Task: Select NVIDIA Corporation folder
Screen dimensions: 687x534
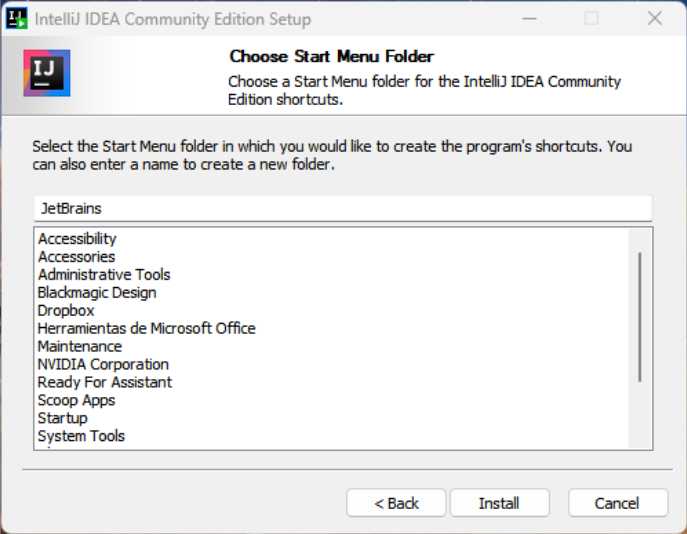Action: pos(103,365)
